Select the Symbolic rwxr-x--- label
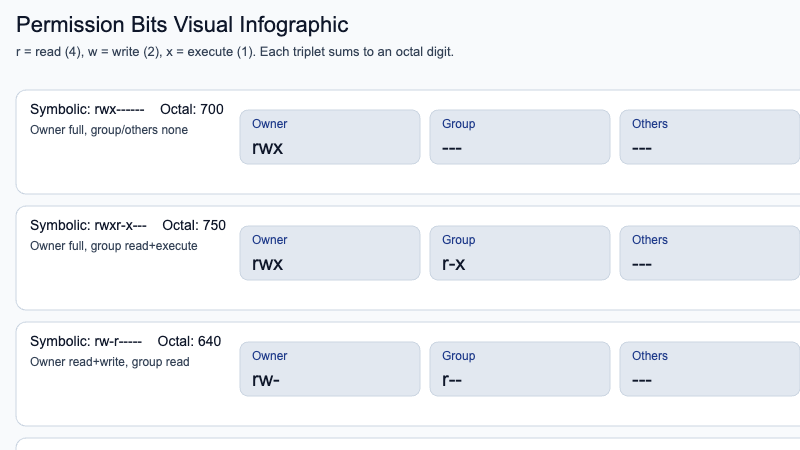Image resolution: width=800 pixels, height=450 pixels. point(89,225)
